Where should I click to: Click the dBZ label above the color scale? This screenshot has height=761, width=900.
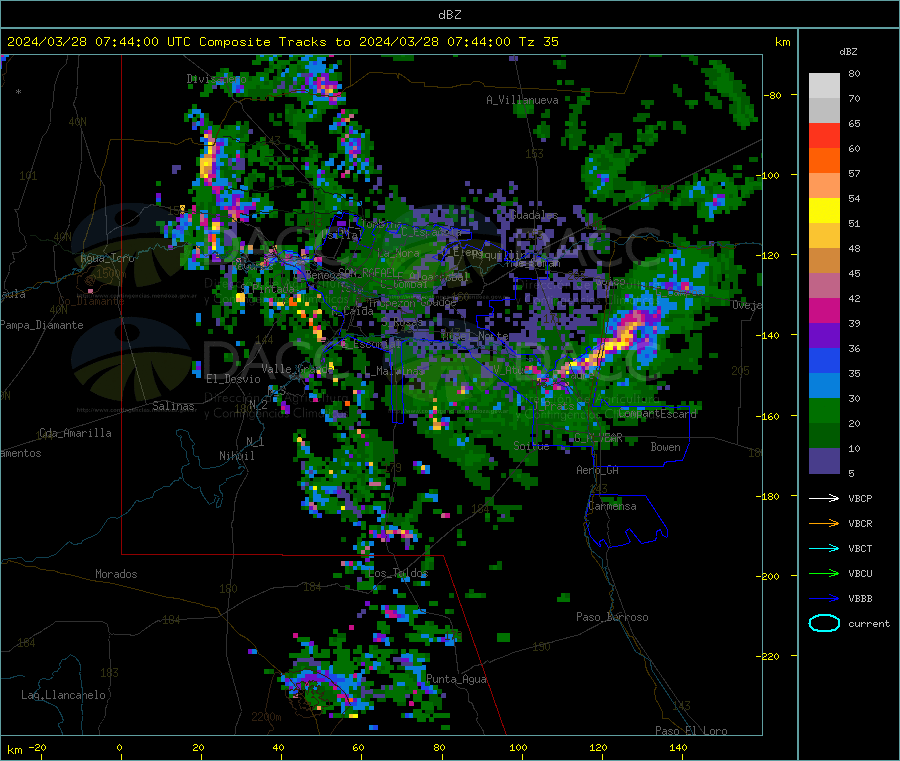pos(848,52)
